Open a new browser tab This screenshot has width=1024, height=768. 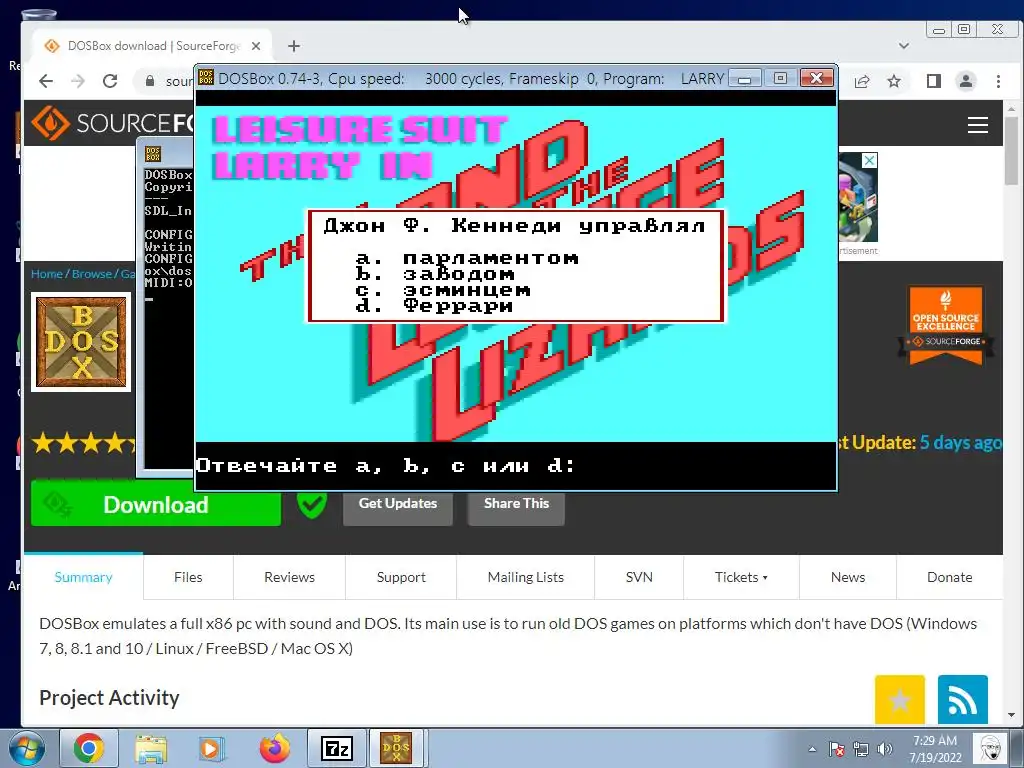294,46
